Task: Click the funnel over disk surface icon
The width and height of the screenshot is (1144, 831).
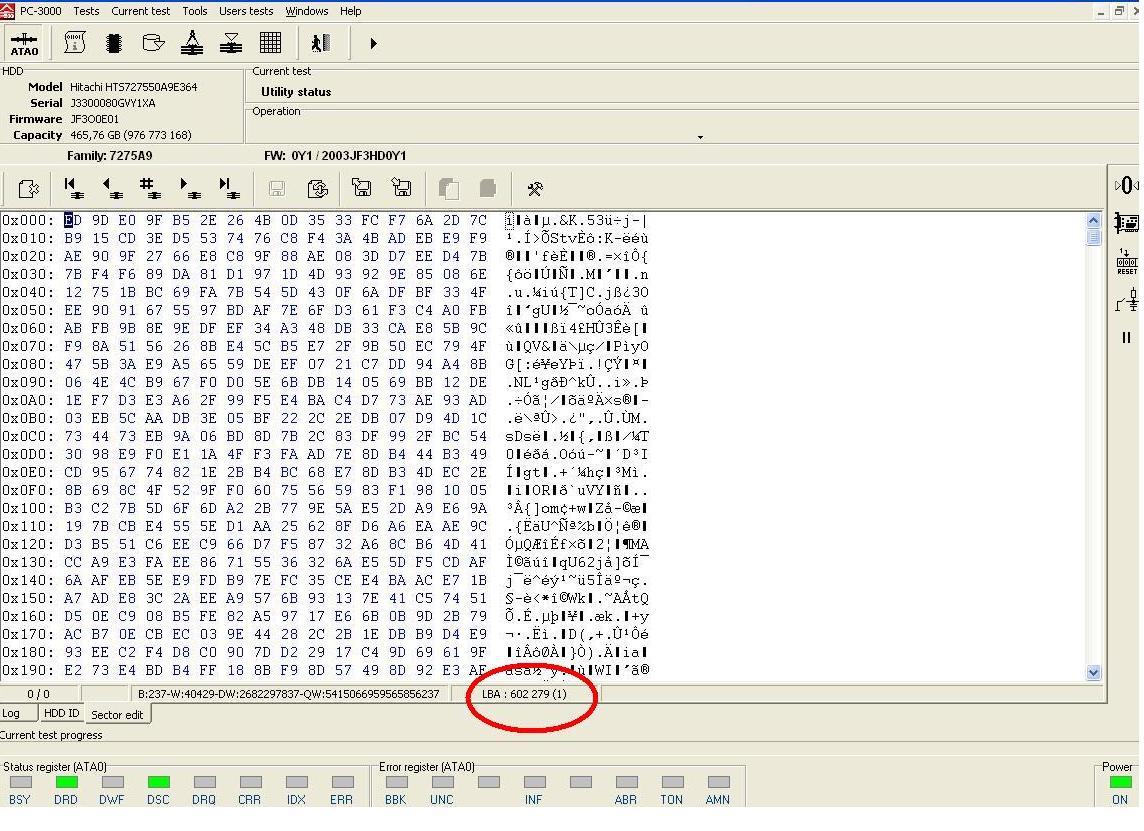Action: [x=231, y=43]
